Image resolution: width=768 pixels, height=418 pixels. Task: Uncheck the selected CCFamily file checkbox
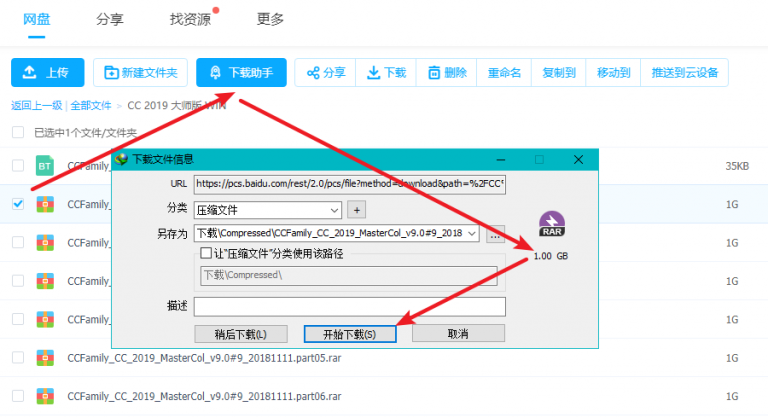click(x=18, y=204)
